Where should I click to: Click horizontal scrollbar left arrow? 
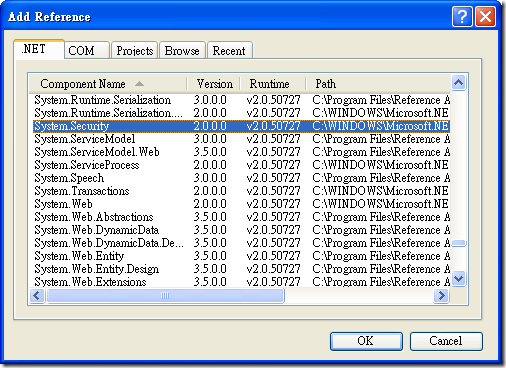[37, 295]
